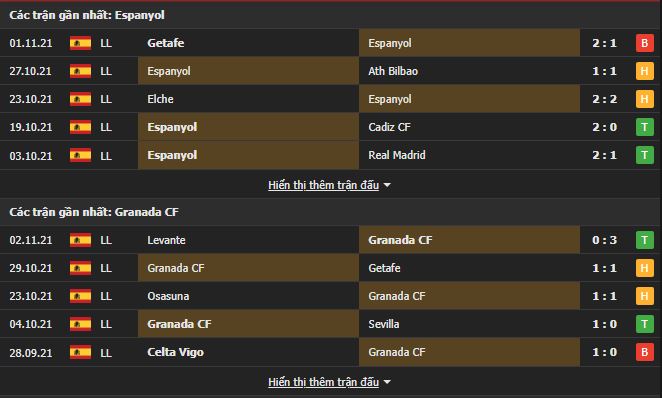This screenshot has width=662, height=398.
Task: Open the 0 : 3 score of Levante match
Action: pyautogui.click(x=604, y=240)
